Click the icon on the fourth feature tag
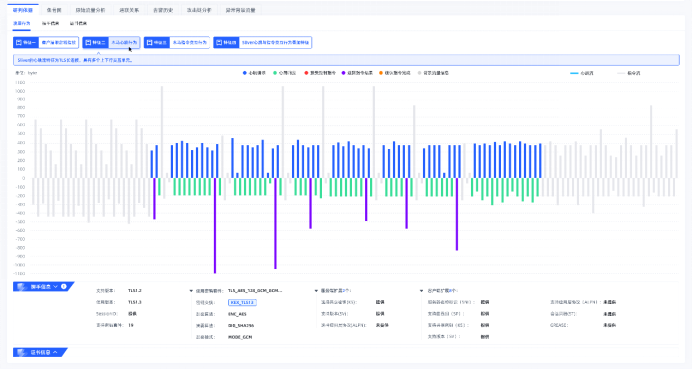 pyautogui.click(x=219, y=42)
